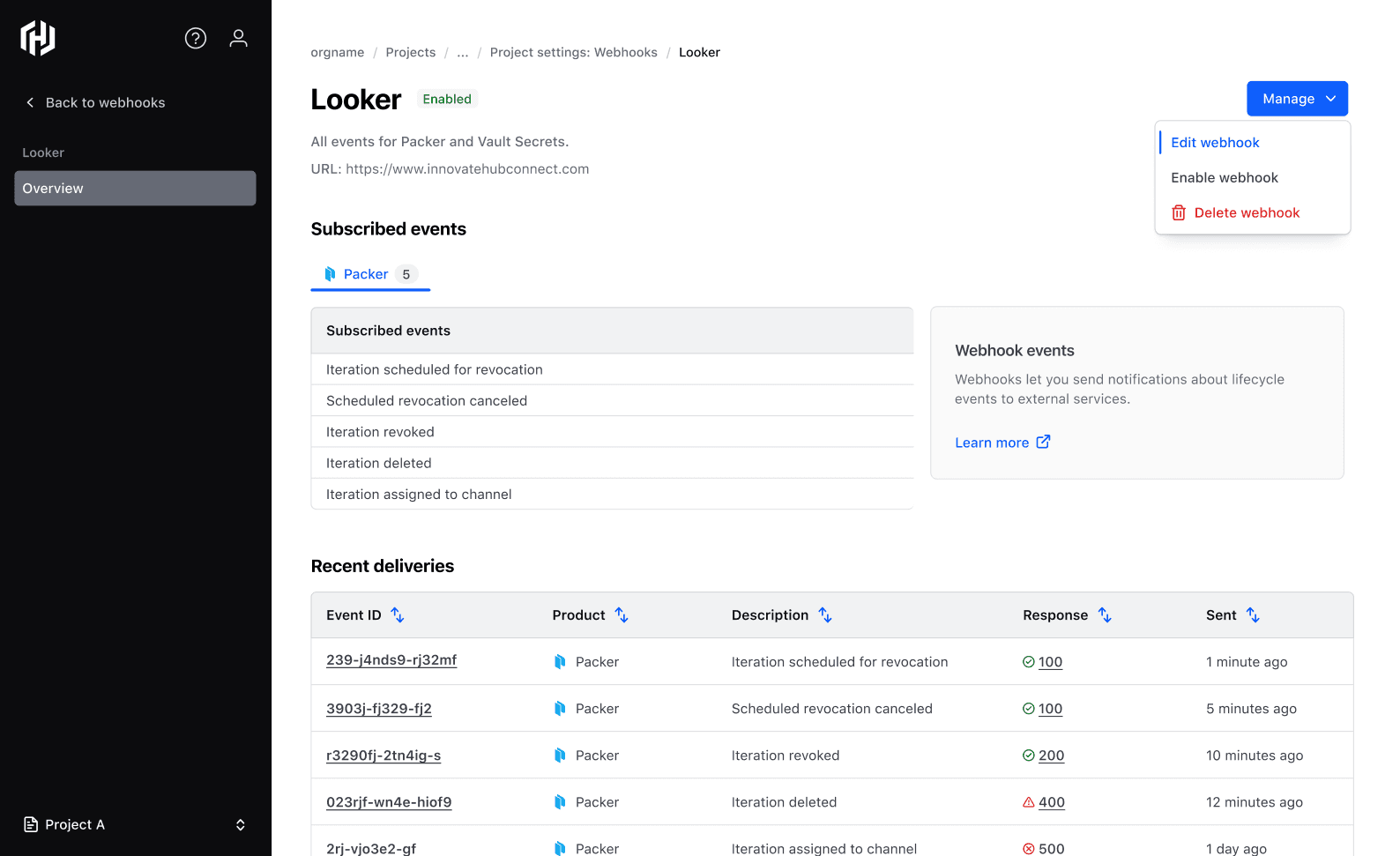This screenshot has height=856, width=1400.
Task: Collapse the Manage dropdown button
Action: (x=1297, y=99)
